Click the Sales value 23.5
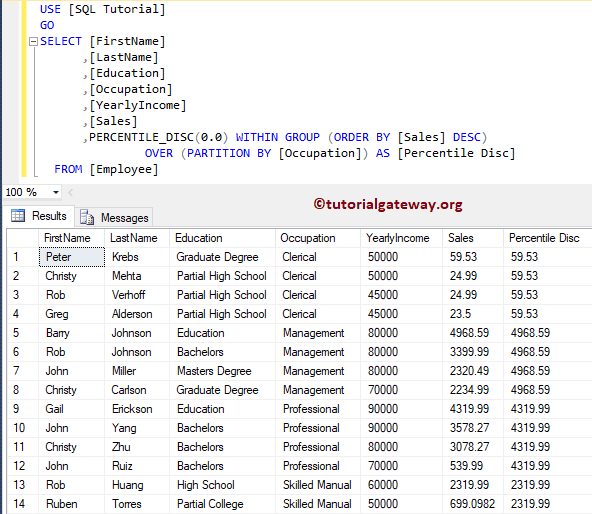Viewport: 592px width, 514px height. coord(473,314)
